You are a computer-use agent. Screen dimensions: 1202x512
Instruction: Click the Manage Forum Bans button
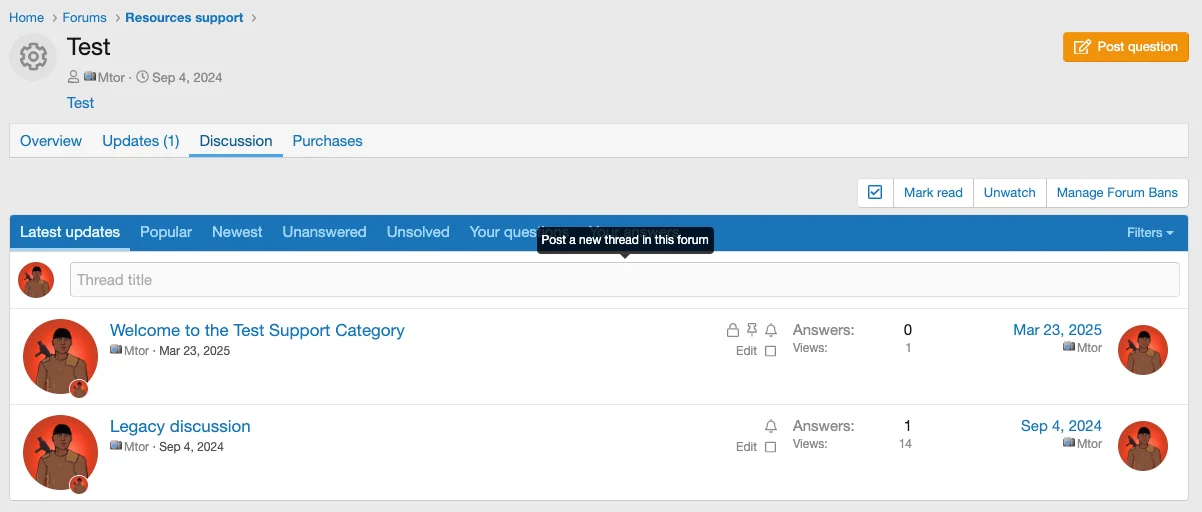pyautogui.click(x=1117, y=193)
